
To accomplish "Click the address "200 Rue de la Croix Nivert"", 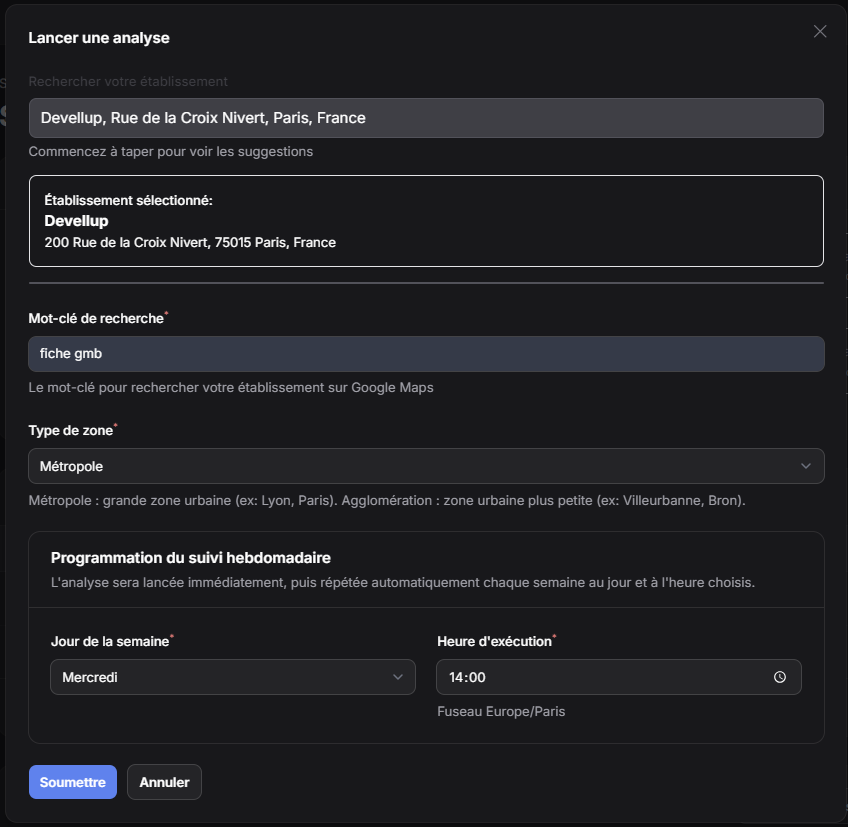I will (x=190, y=242).
